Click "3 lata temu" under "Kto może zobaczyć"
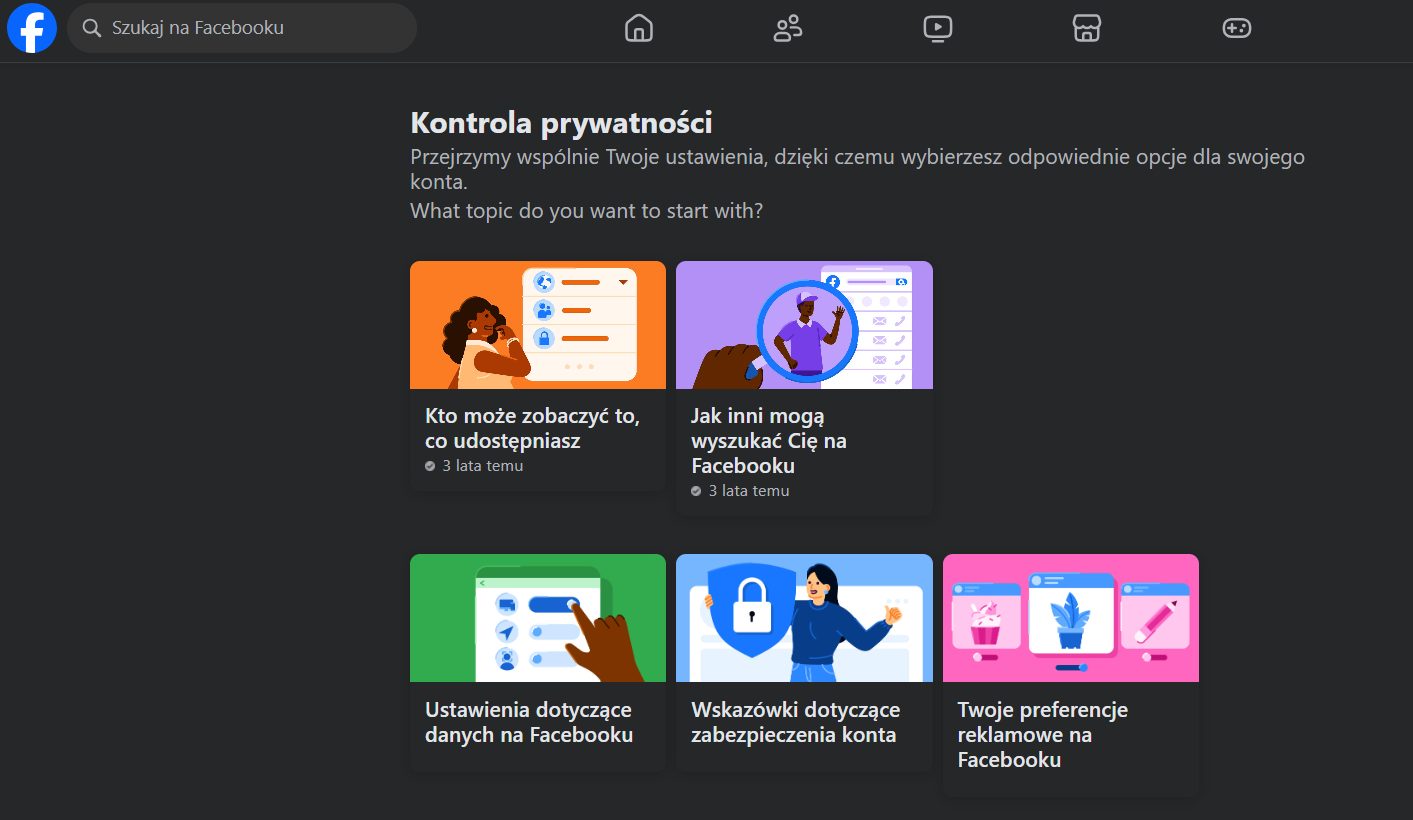Viewport: 1413px width, 820px height. (x=482, y=466)
